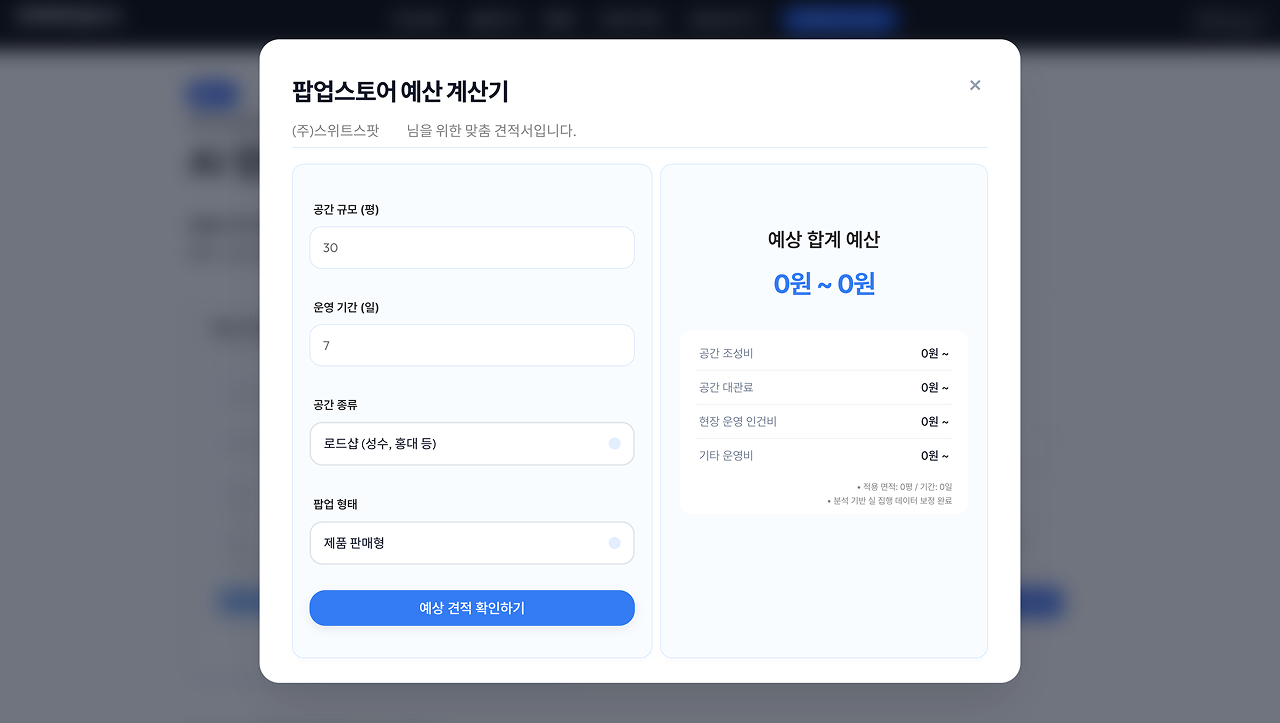Click the blue 0원 ~ 0원 total amount

[x=824, y=284]
